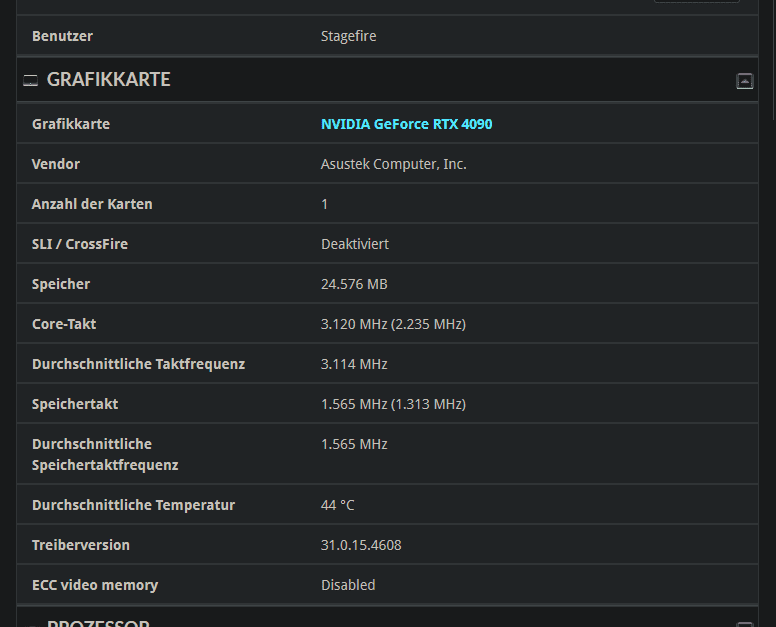
Task: Select the GRAFIKKARTE section heading
Action: coord(108,80)
